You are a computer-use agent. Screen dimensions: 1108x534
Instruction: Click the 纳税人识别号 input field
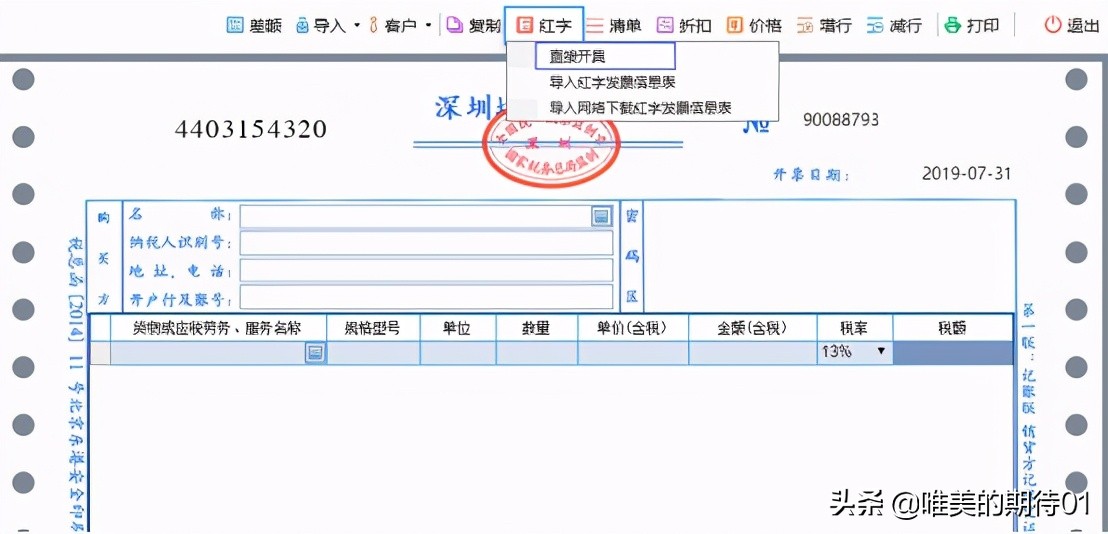pos(426,243)
